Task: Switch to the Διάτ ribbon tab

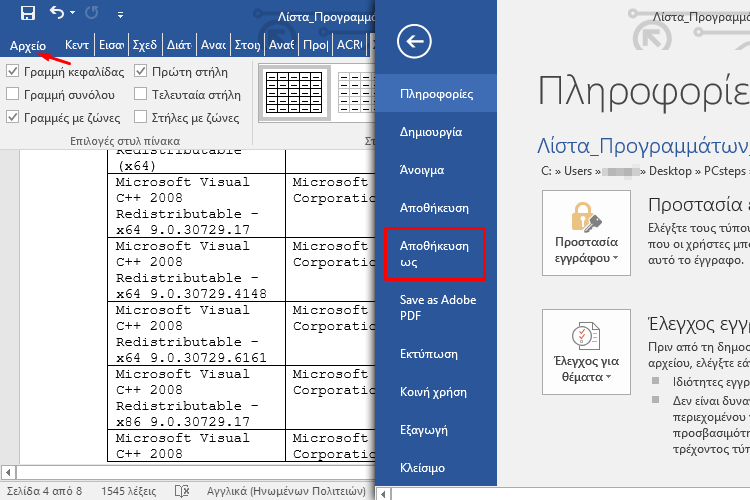Action: (179, 45)
